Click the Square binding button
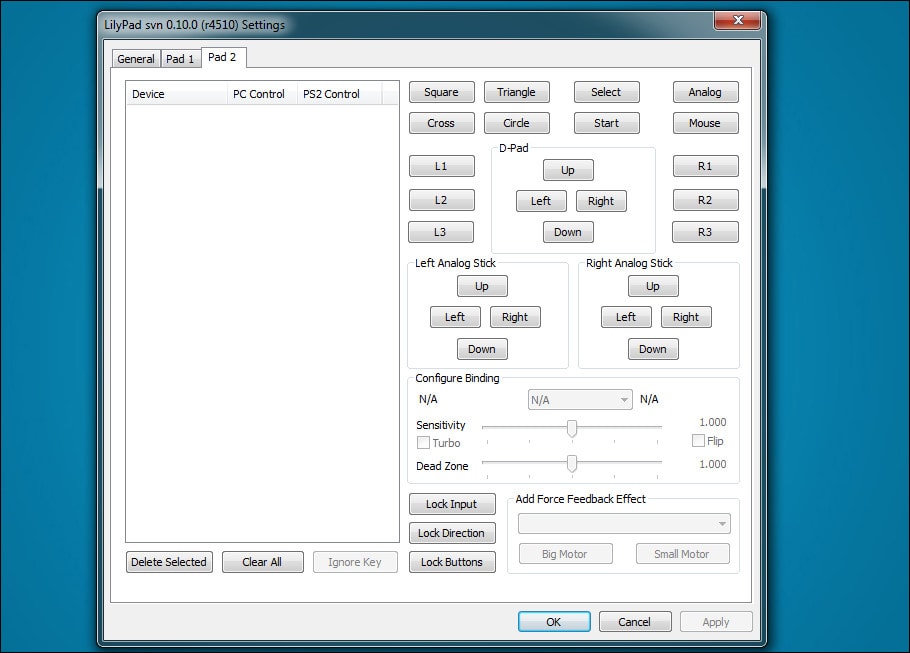This screenshot has width=910, height=653. tap(442, 92)
